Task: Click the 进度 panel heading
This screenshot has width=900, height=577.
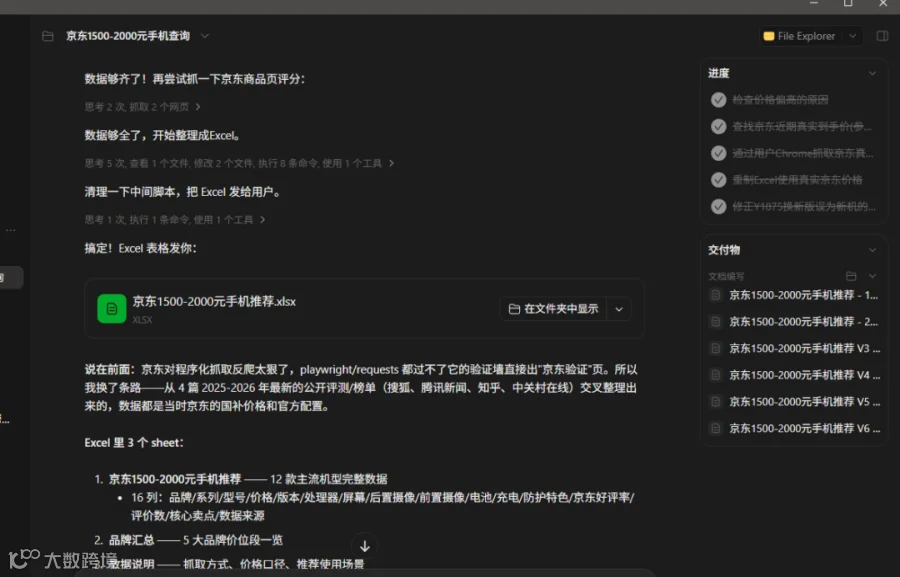Action: point(719,73)
